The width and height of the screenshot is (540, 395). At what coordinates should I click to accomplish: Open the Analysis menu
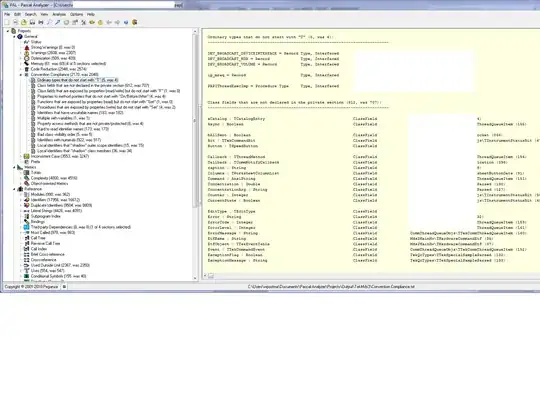(59, 14)
